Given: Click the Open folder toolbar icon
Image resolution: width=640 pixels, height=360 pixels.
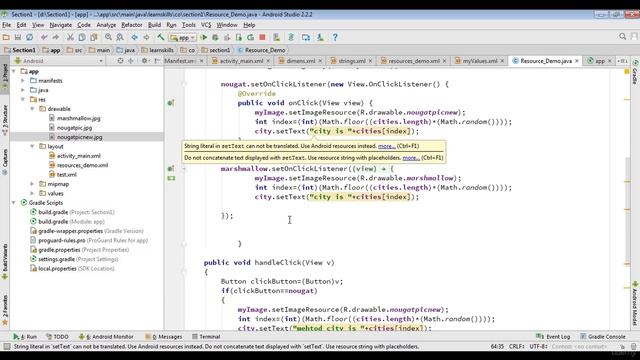Looking at the screenshot, I should tap(6, 37).
